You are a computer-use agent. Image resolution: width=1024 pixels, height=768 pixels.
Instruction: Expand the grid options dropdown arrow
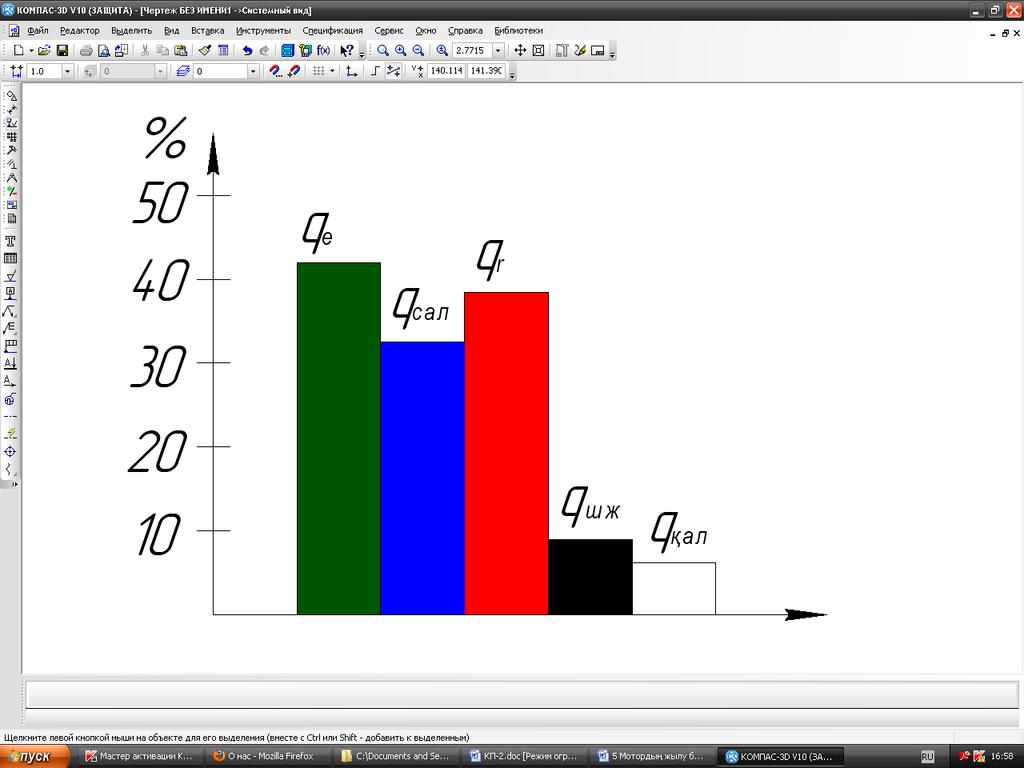332,71
